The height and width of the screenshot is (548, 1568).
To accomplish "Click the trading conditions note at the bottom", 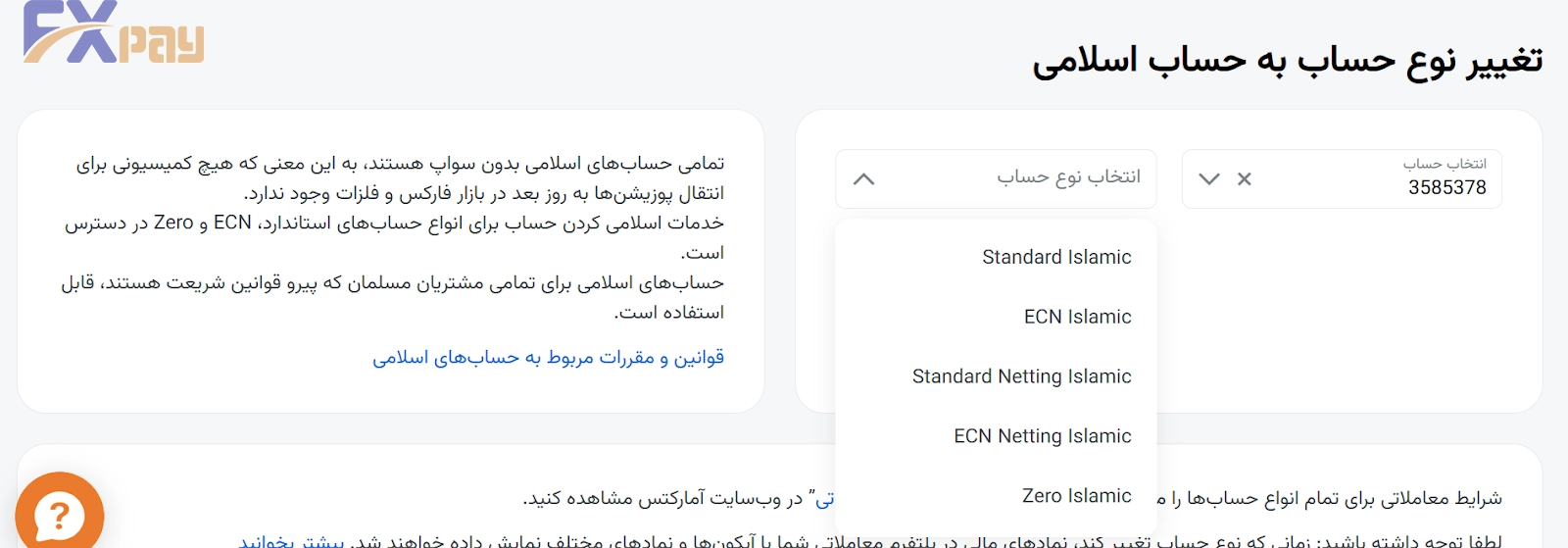I will click(1323, 499).
